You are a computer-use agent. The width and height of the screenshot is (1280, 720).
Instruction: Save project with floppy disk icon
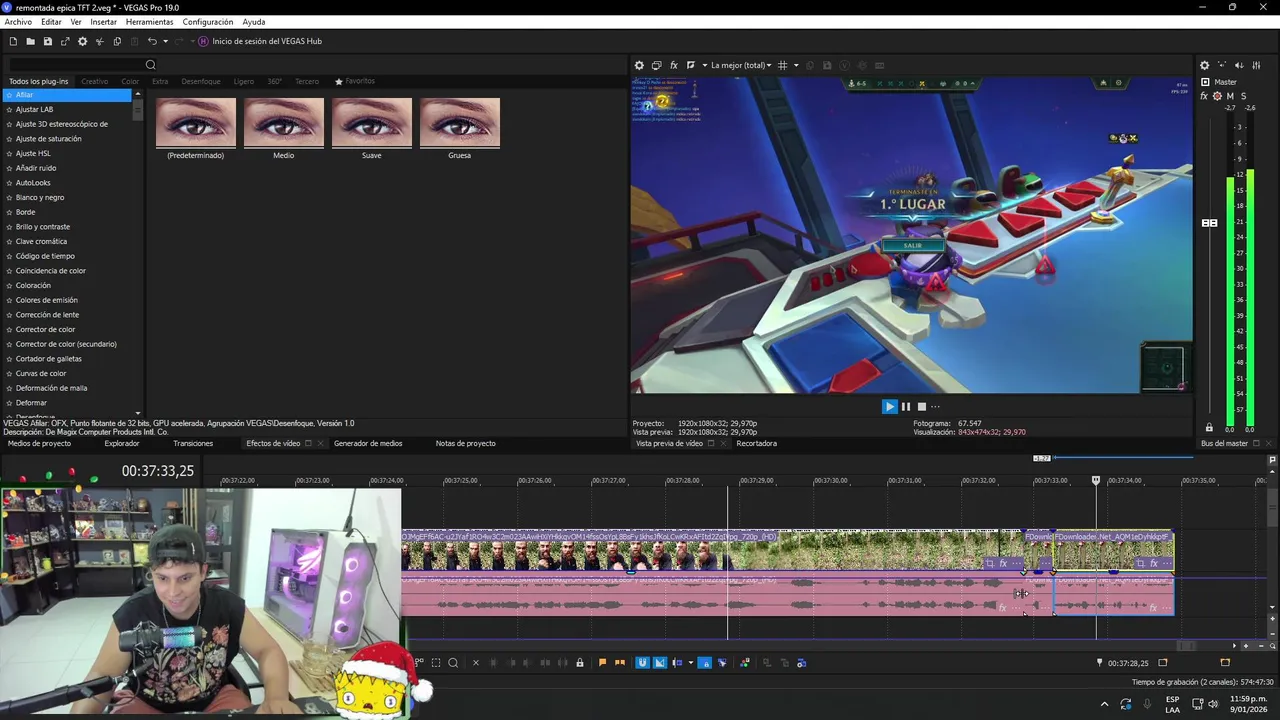point(47,41)
